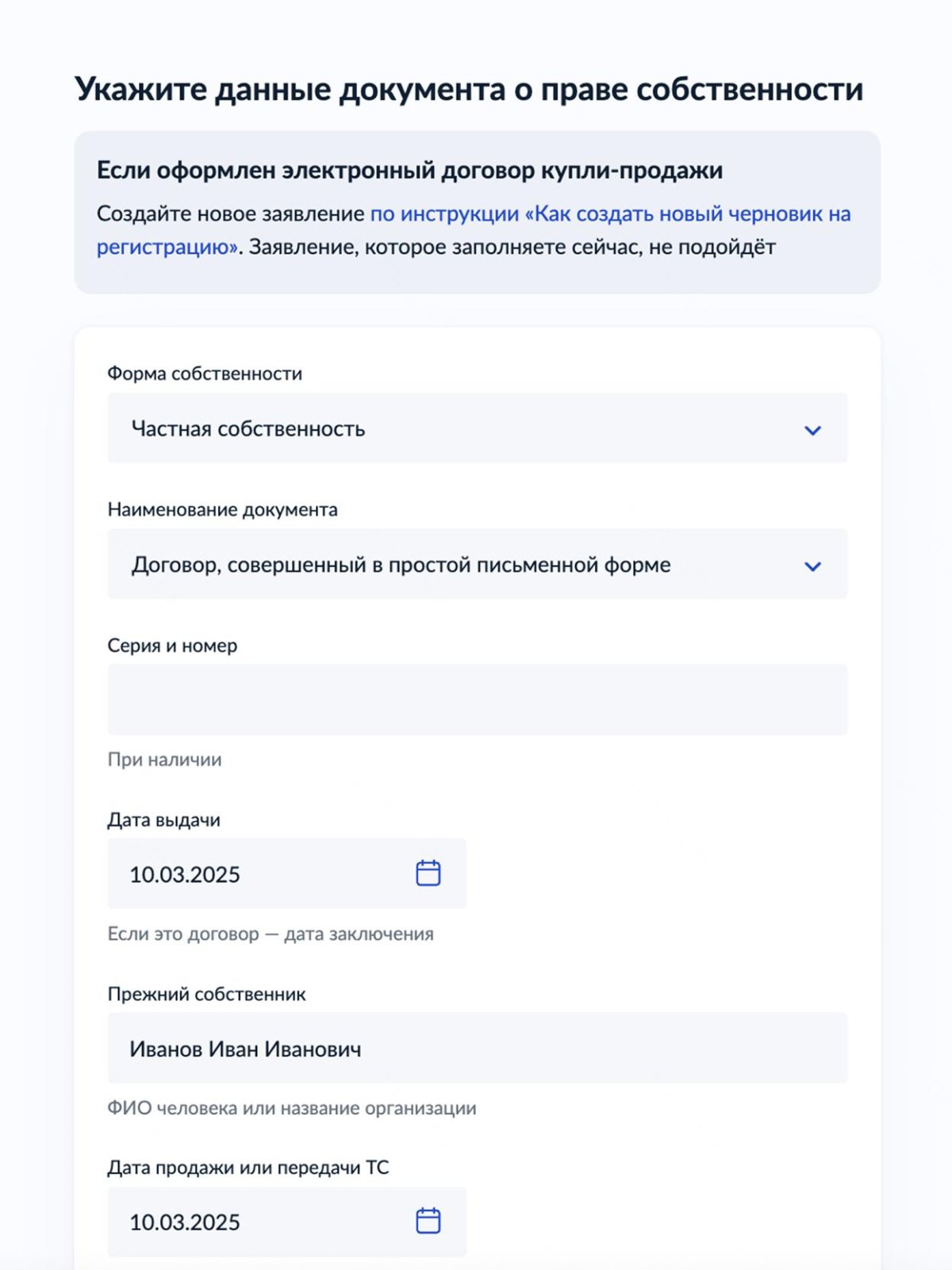Viewport: 952px width, 1270px height.
Task: Click the Дата продажи или передачи ТС label
Action: pos(248,1167)
